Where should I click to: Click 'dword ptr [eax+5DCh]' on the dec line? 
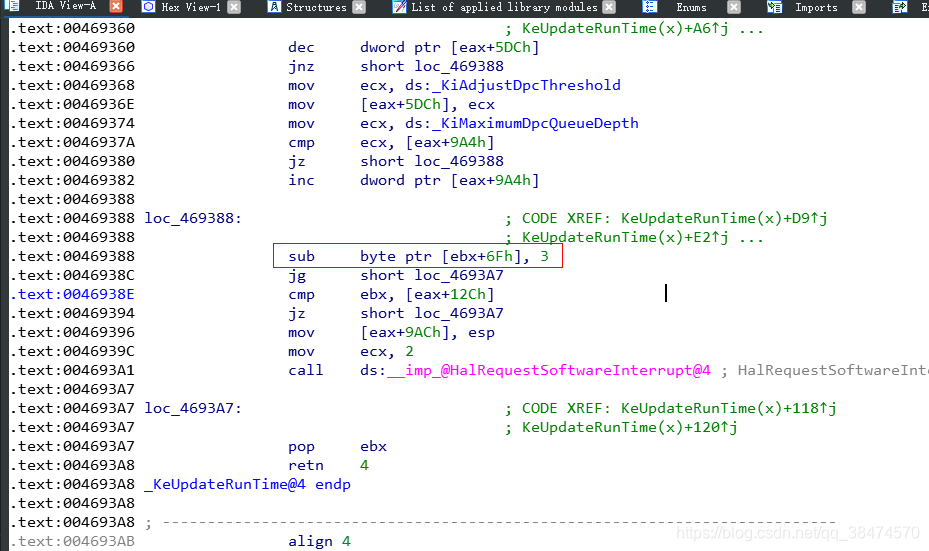click(x=450, y=47)
